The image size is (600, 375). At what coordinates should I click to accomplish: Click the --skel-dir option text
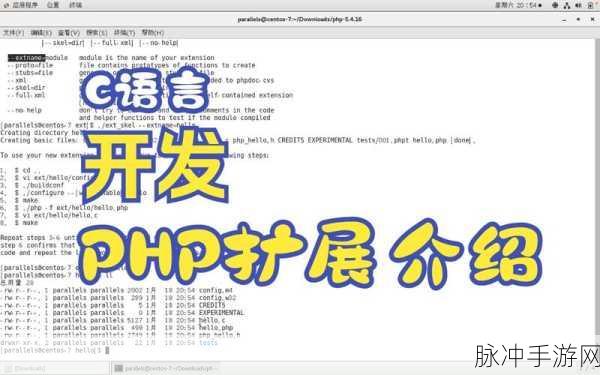tap(26, 88)
